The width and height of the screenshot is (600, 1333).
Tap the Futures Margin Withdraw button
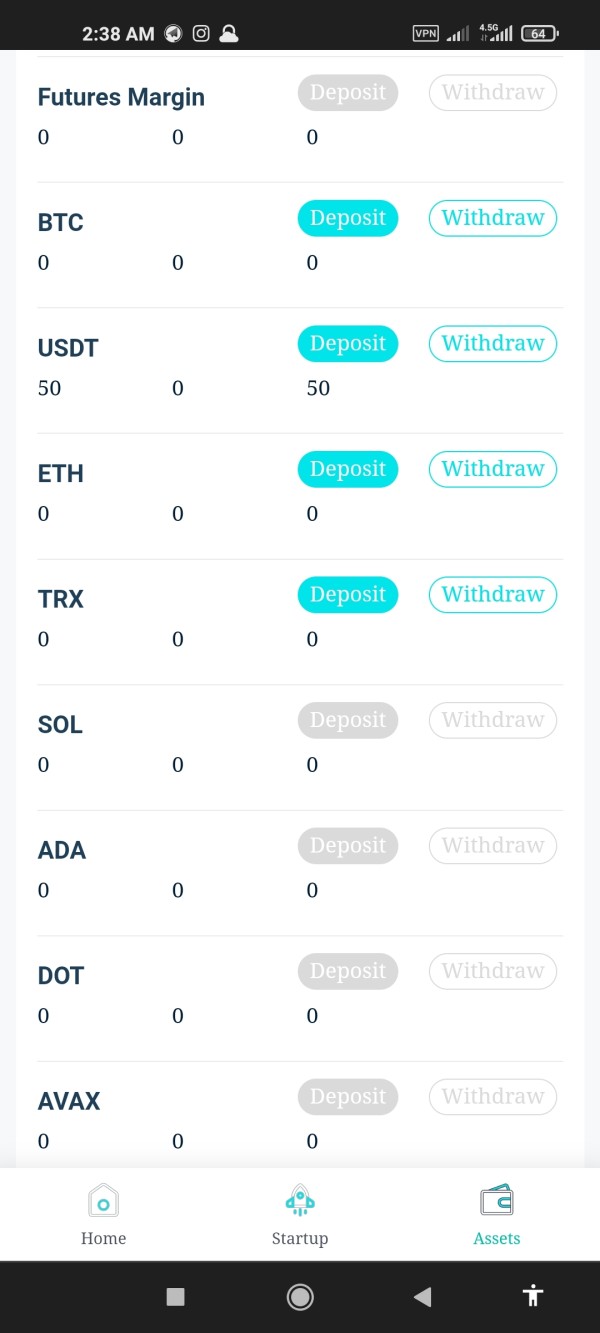[493, 93]
